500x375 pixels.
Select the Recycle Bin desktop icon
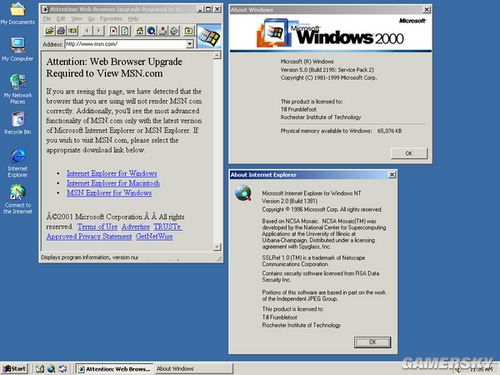coord(18,123)
